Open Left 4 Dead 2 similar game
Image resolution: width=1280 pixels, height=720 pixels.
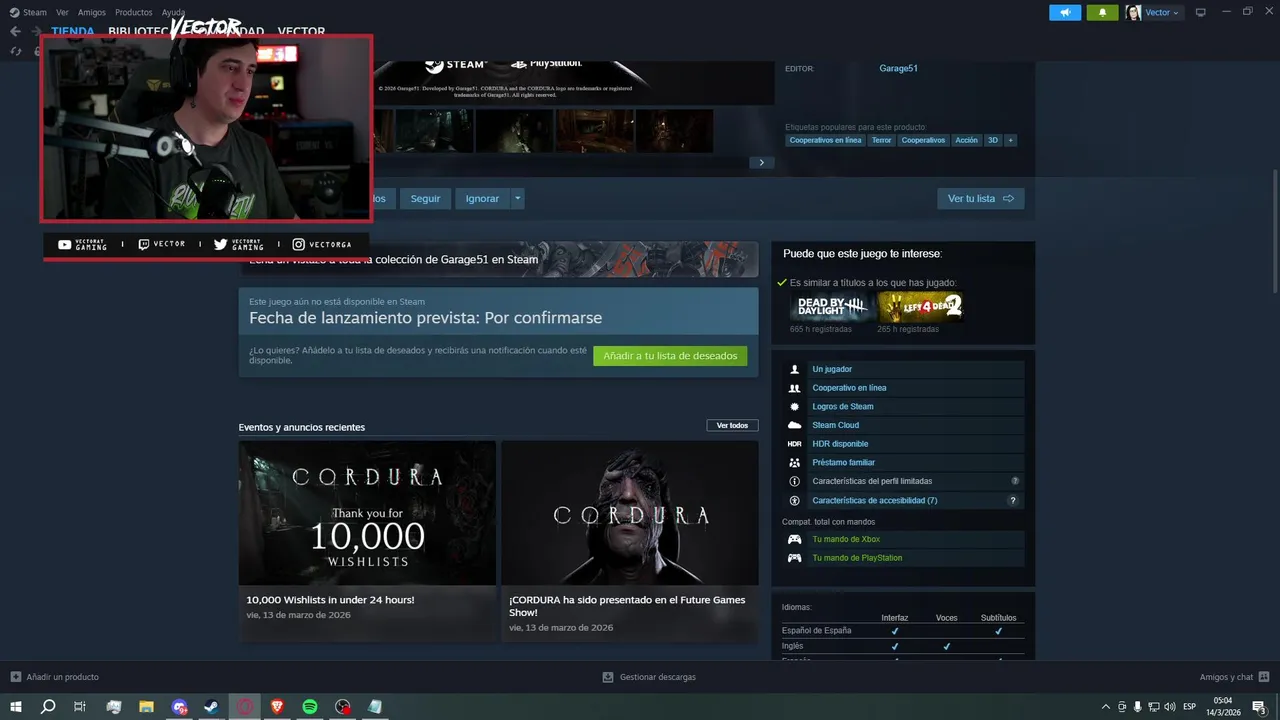click(919, 306)
